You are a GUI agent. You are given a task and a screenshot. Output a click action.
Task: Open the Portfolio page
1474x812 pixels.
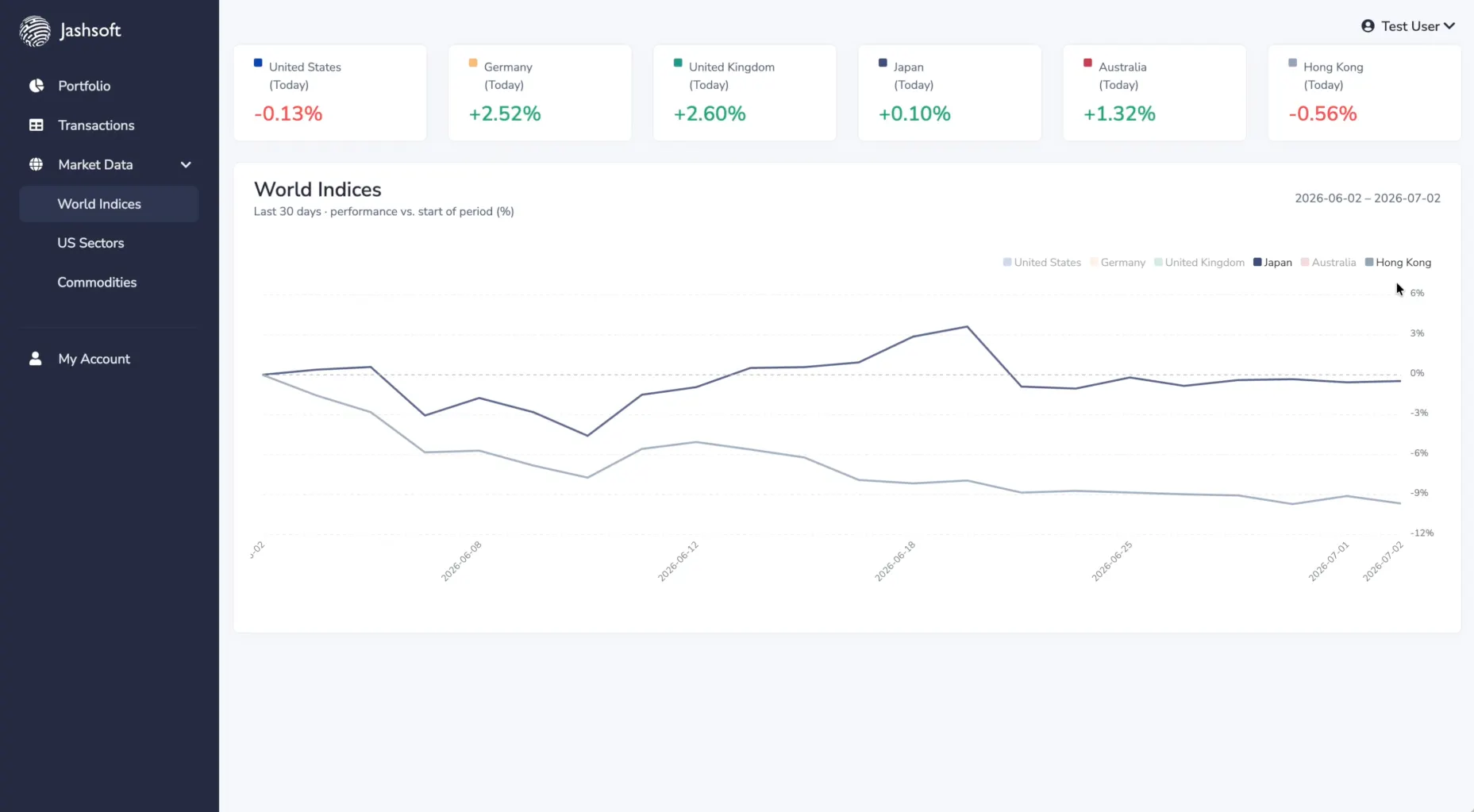[x=84, y=86]
